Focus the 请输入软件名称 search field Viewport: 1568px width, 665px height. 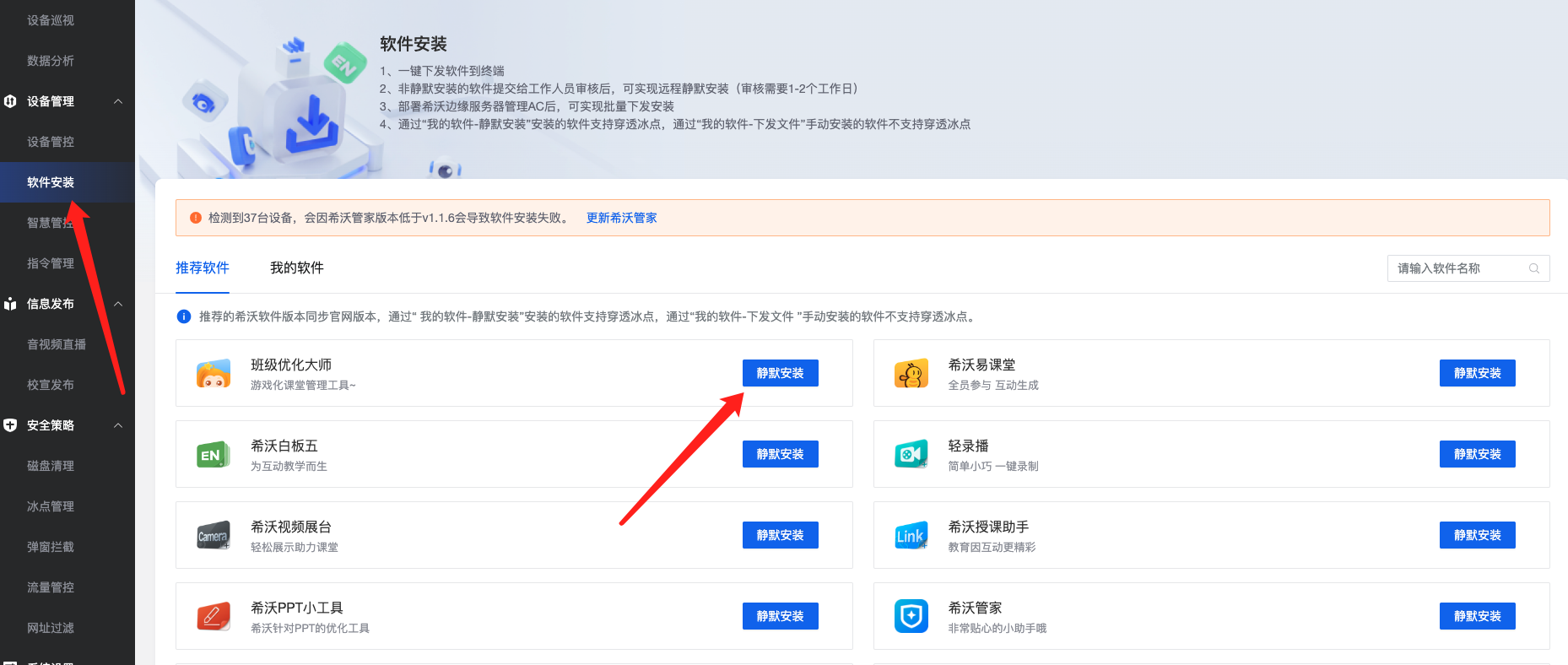(1468, 268)
